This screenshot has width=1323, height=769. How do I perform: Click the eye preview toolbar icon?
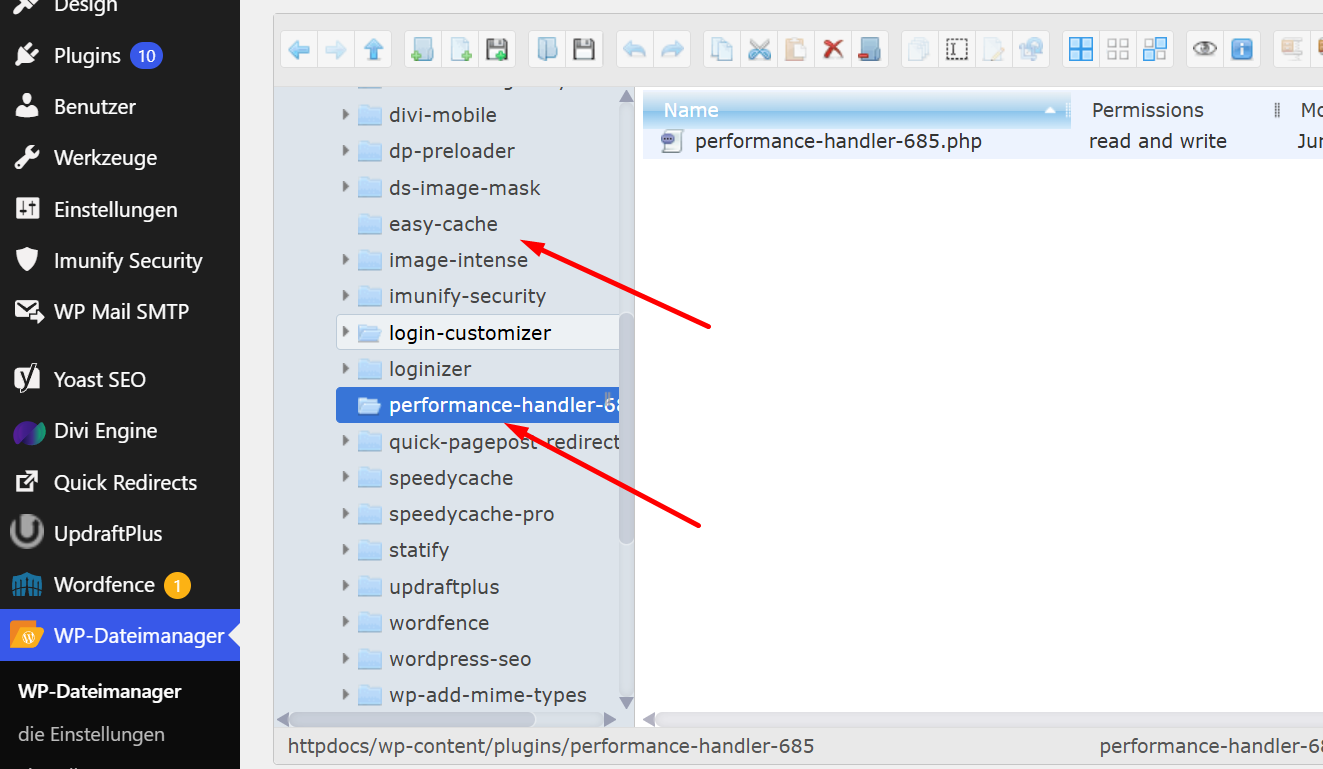tap(1205, 49)
